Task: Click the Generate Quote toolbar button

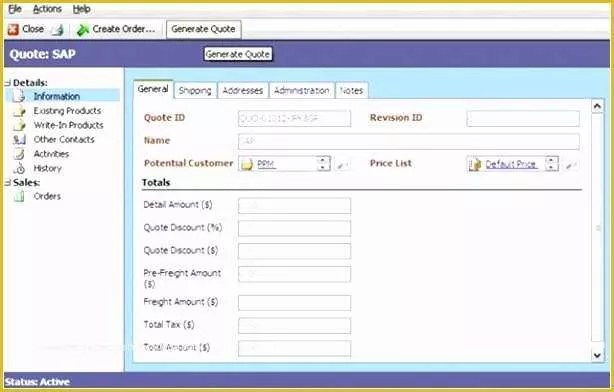Action: 203,29
